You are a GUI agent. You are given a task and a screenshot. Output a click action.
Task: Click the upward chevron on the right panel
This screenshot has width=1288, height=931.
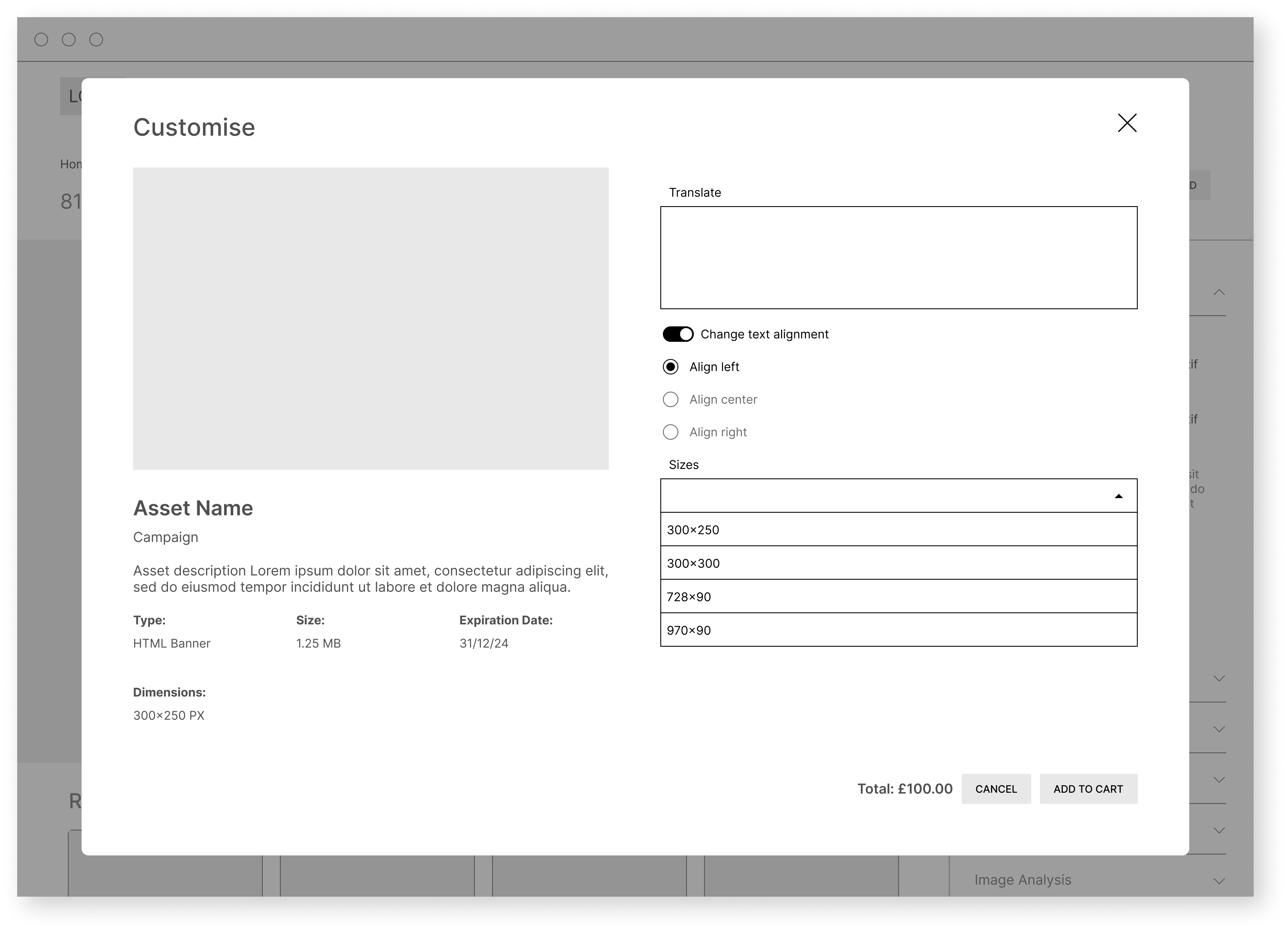click(1219, 292)
